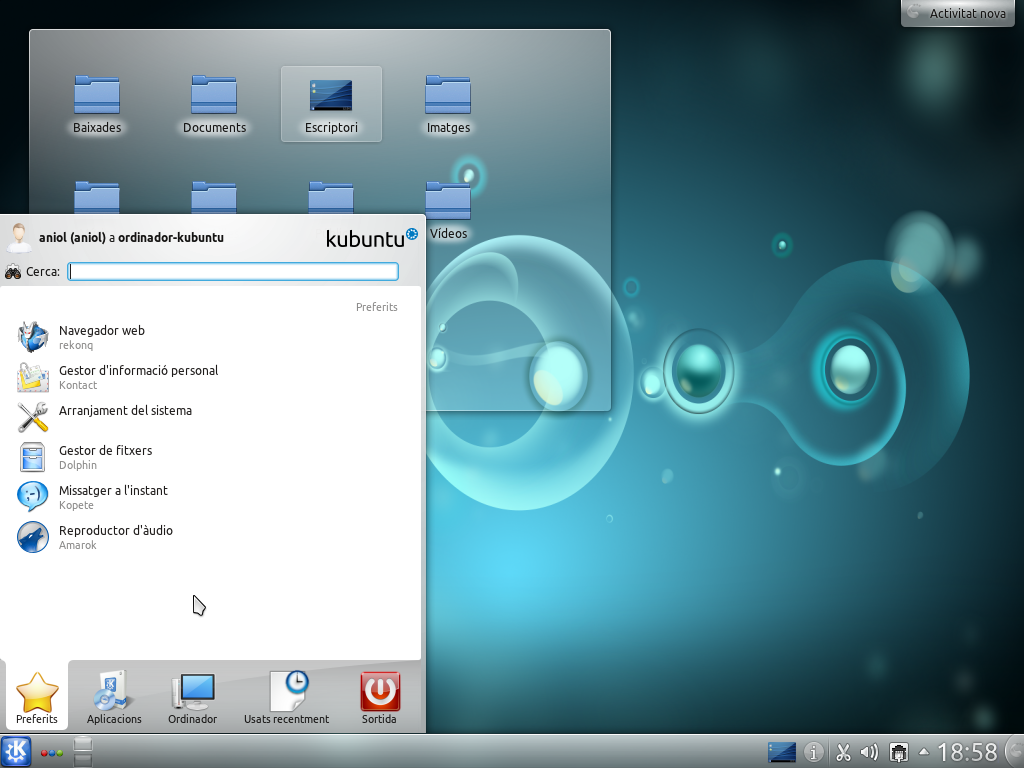Click the info notifications icon in system tray
Viewport: 1024px width, 768px height.
coord(813,751)
